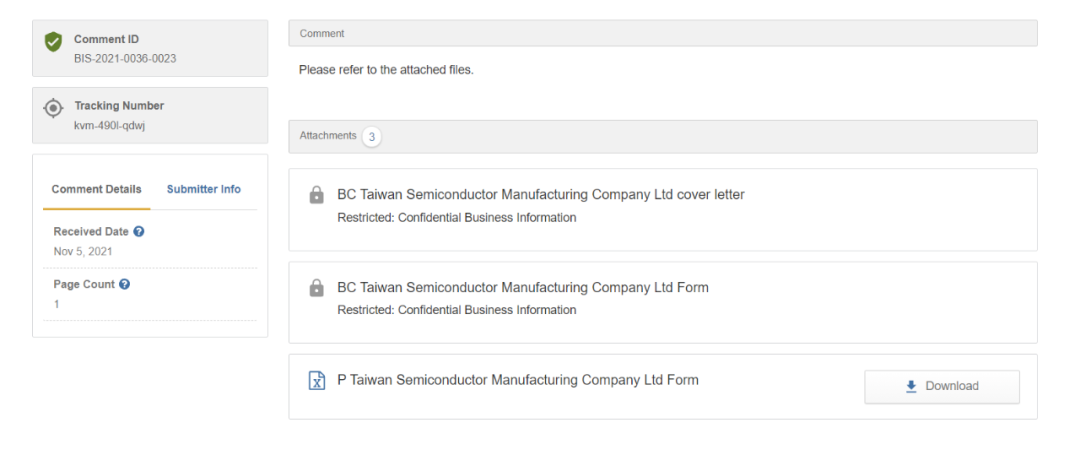1080x466 pixels.
Task: Click the Nov 5, 2021 received date
Action: pos(82,251)
